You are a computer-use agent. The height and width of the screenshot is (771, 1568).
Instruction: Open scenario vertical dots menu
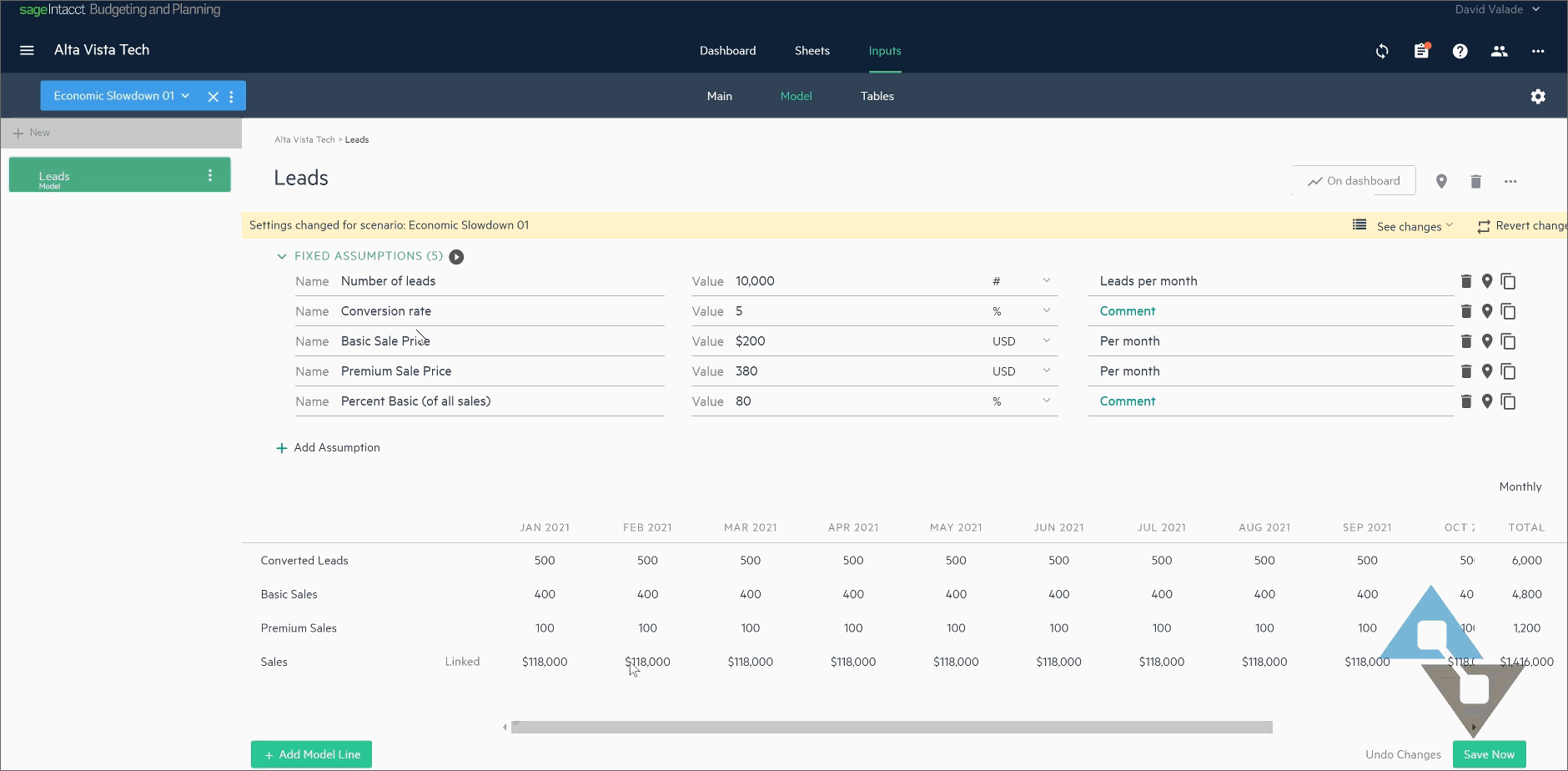(x=231, y=97)
